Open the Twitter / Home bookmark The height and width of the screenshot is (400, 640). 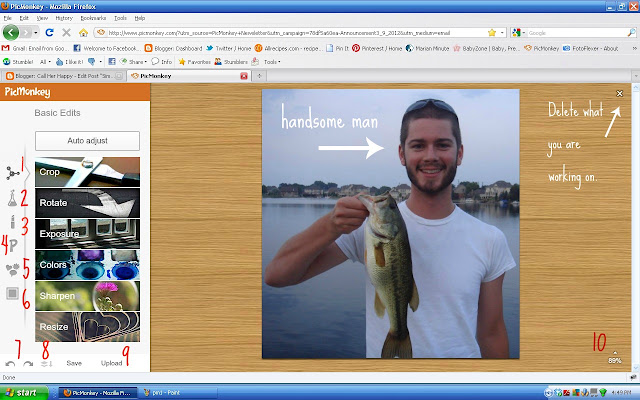[229, 48]
